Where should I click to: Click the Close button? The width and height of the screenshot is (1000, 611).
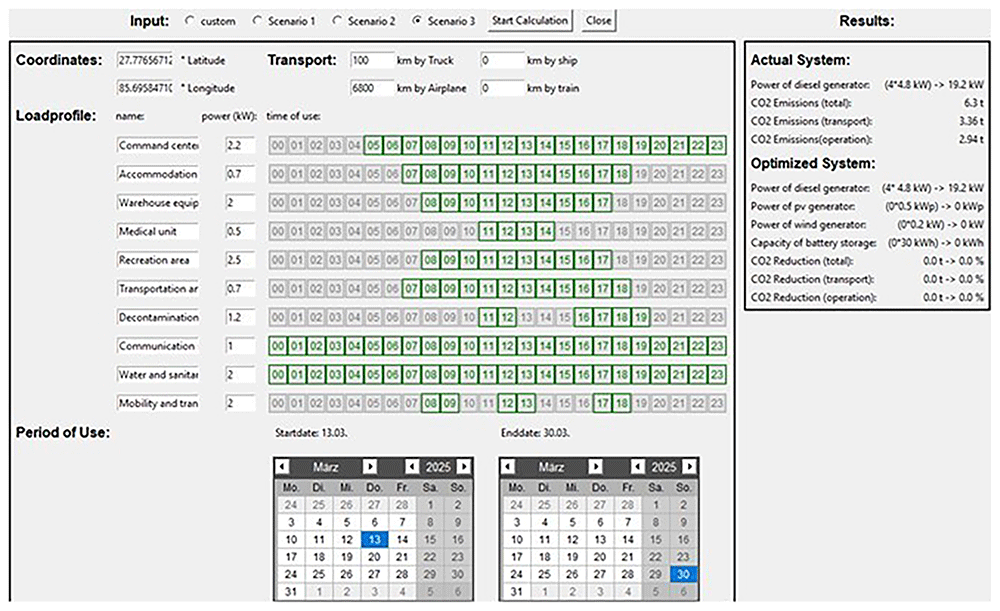(598, 20)
